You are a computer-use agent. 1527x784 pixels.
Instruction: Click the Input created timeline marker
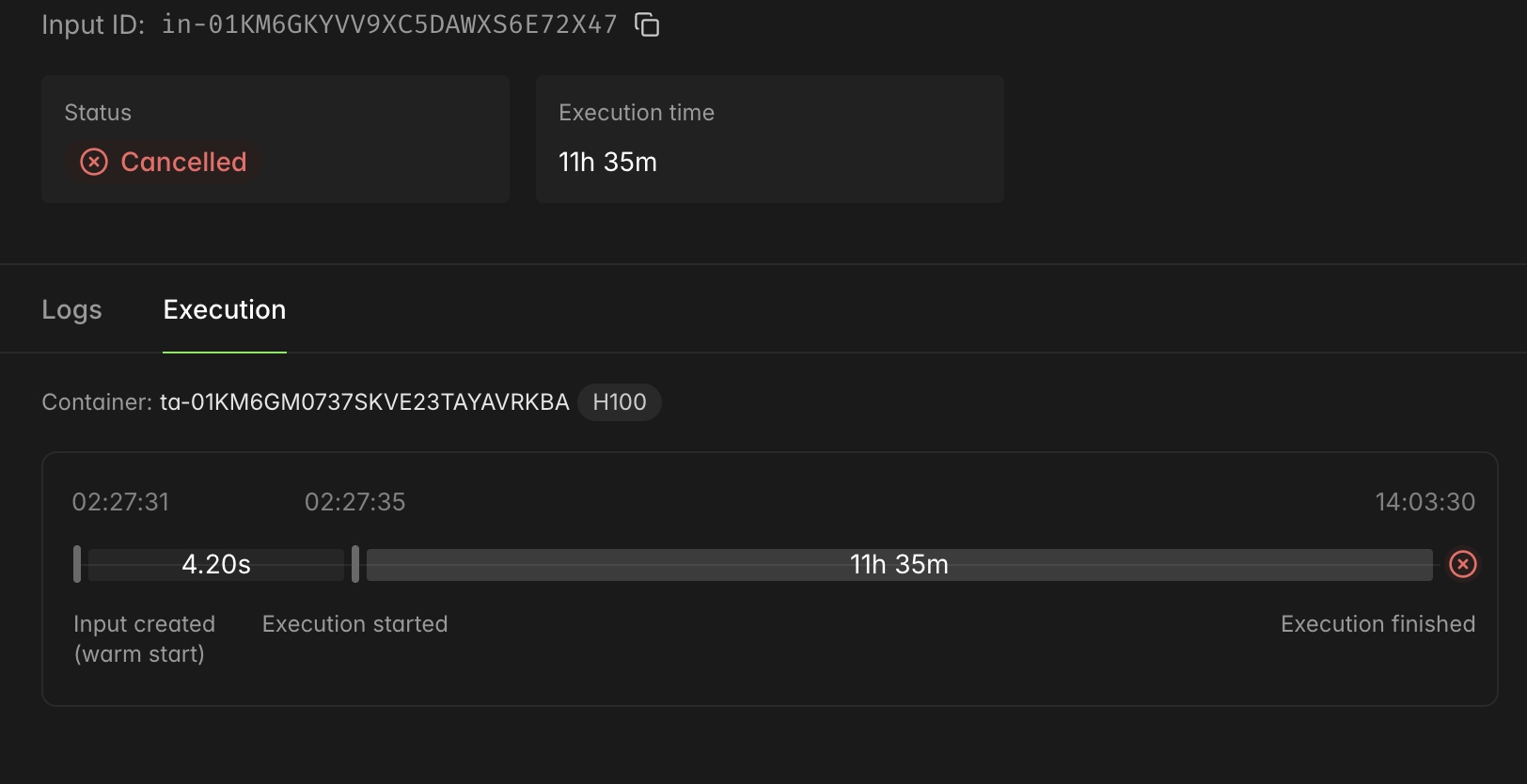coord(77,564)
